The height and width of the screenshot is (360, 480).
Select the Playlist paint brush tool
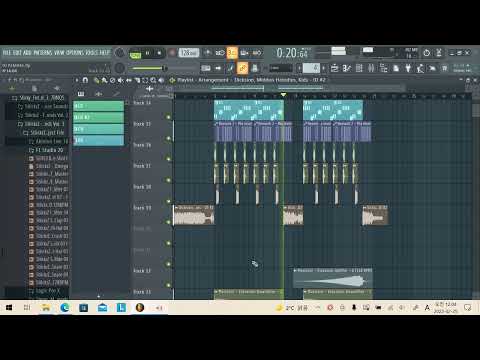104,80
